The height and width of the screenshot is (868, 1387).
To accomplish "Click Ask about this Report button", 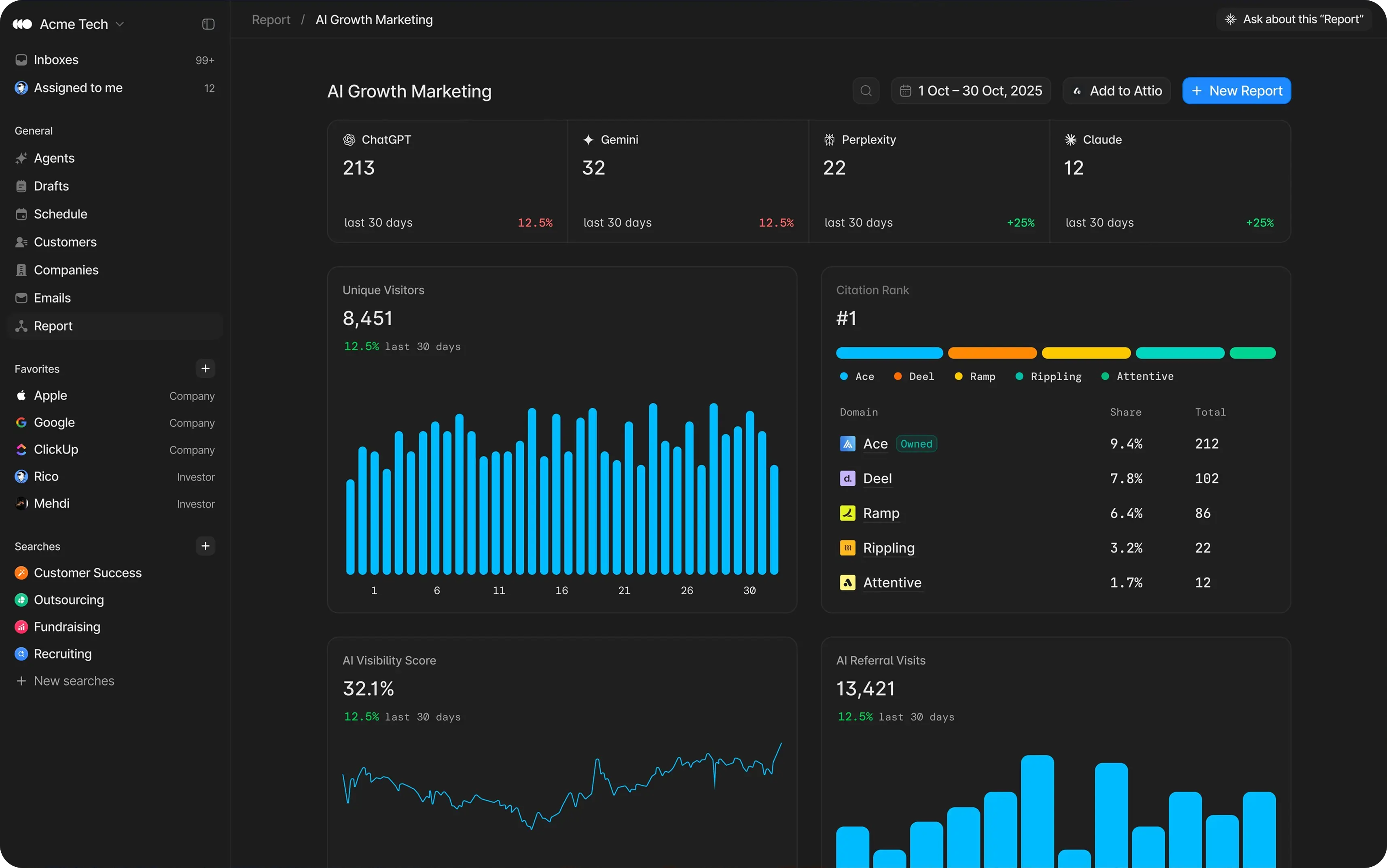I will tap(1294, 19).
